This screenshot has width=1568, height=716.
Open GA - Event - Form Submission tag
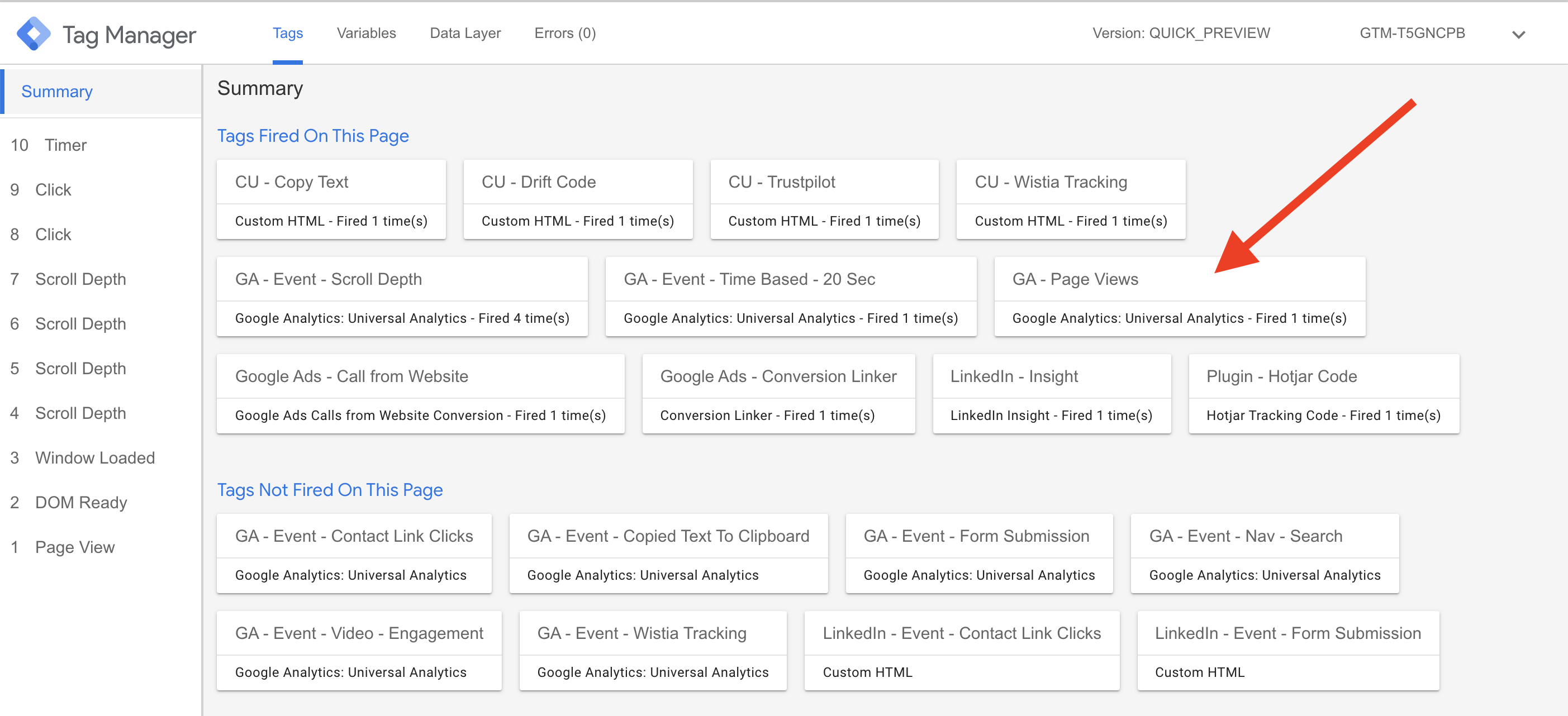pyautogui.click(x=980, y=553)
